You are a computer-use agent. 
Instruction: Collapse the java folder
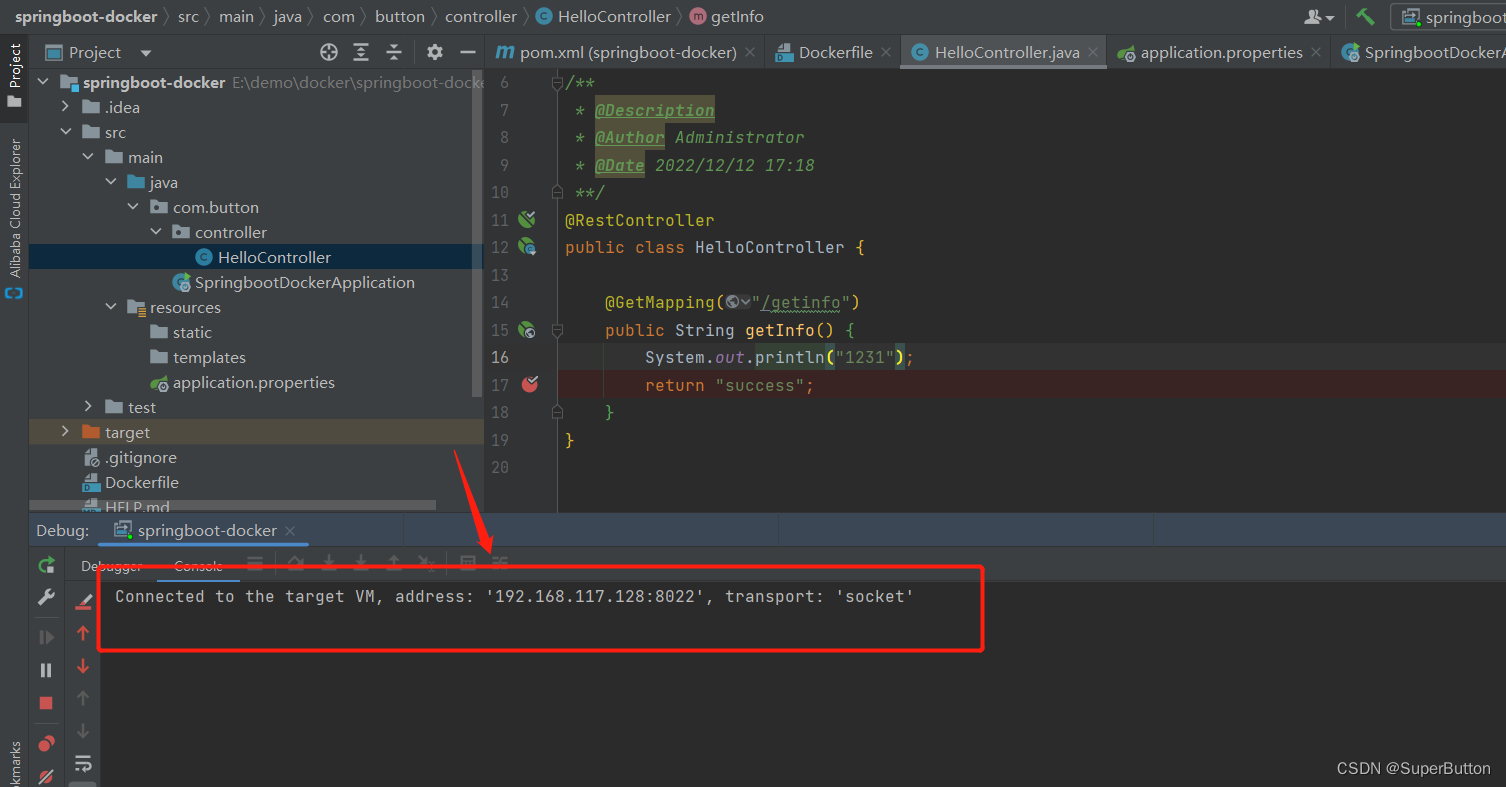click(110, 182)
